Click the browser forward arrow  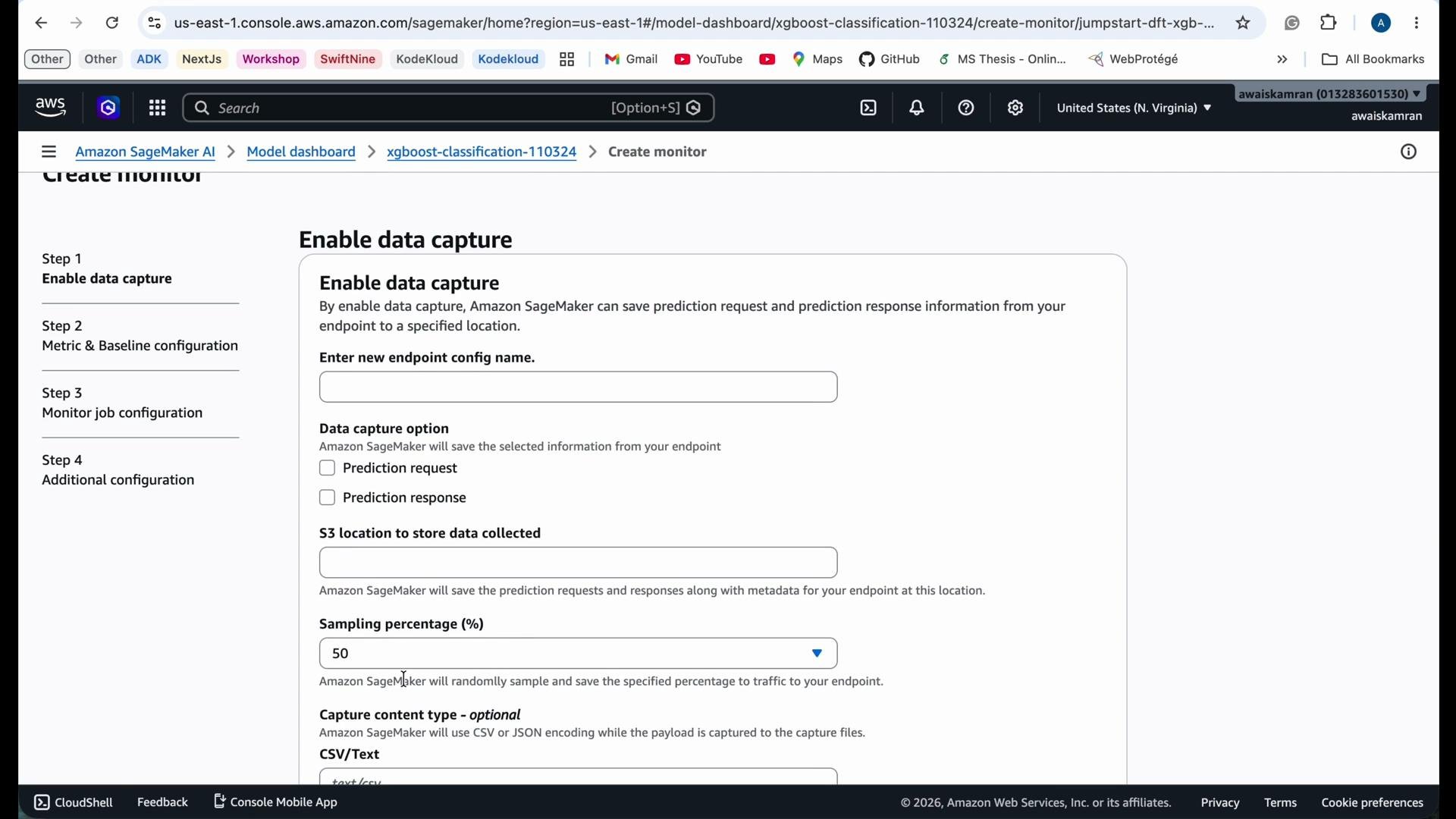[77, 24]
